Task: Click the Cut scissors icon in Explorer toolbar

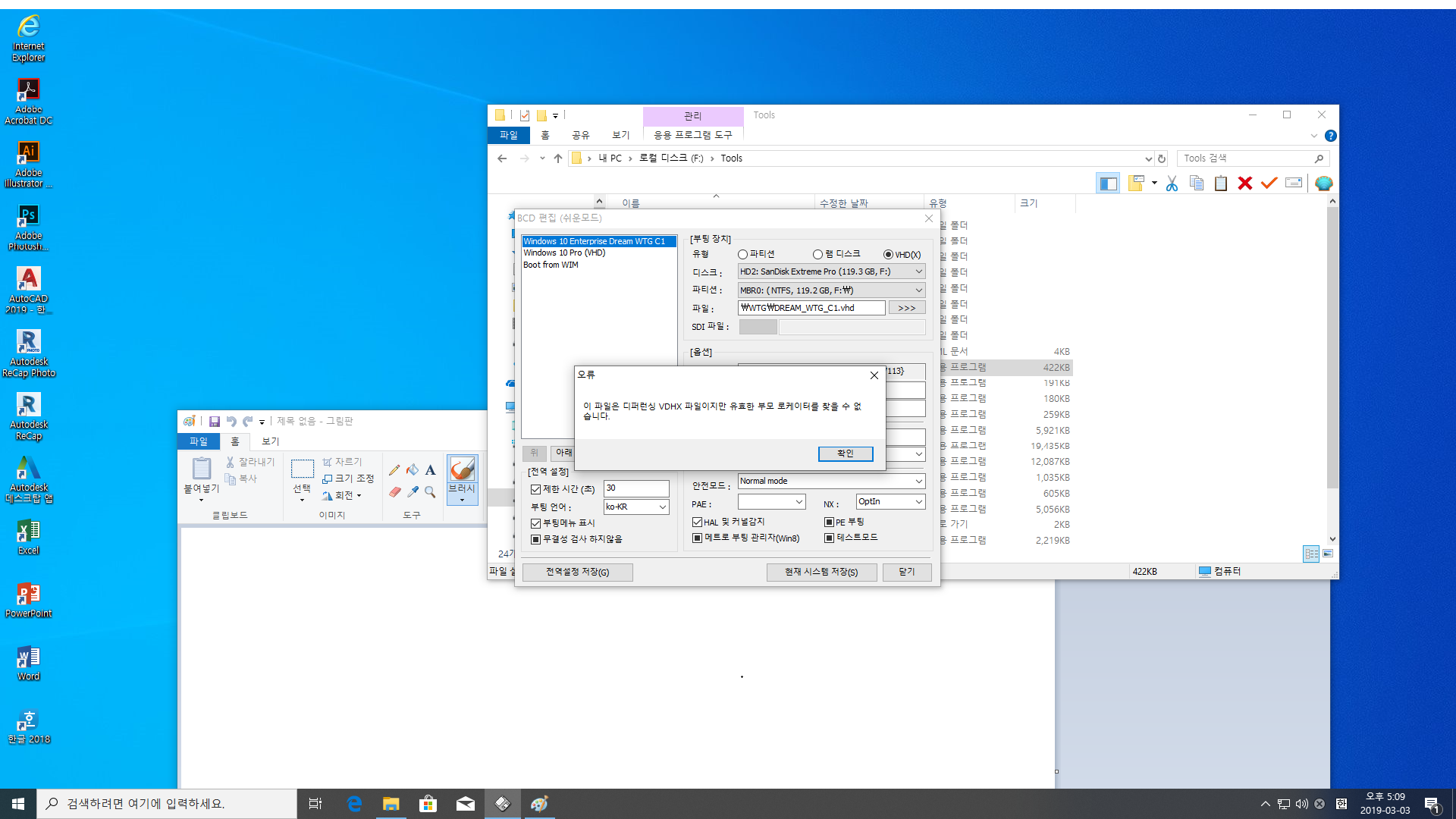Action: point(1172,184)
